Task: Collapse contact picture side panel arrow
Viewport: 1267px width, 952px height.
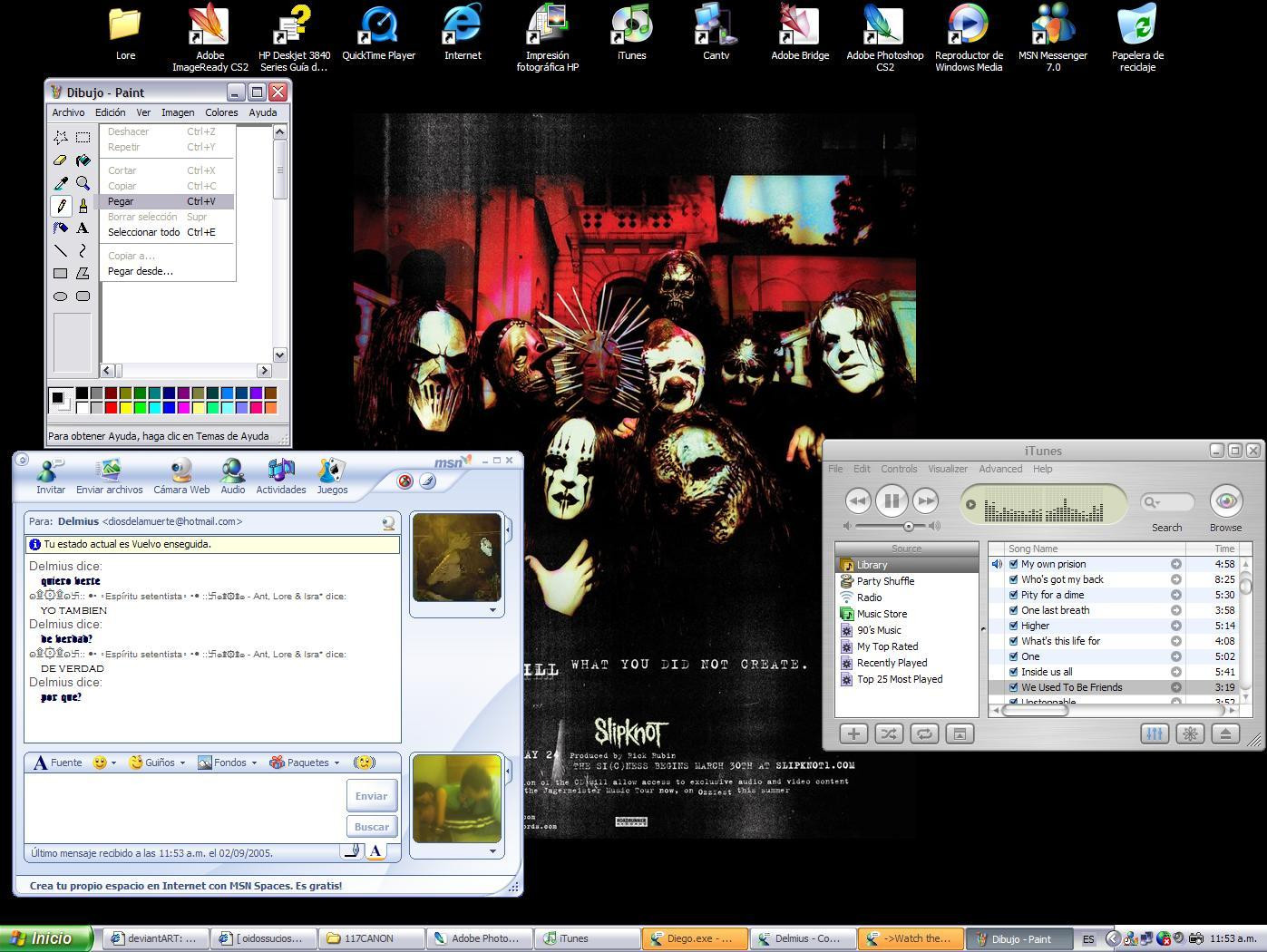Action: (508, 529)
